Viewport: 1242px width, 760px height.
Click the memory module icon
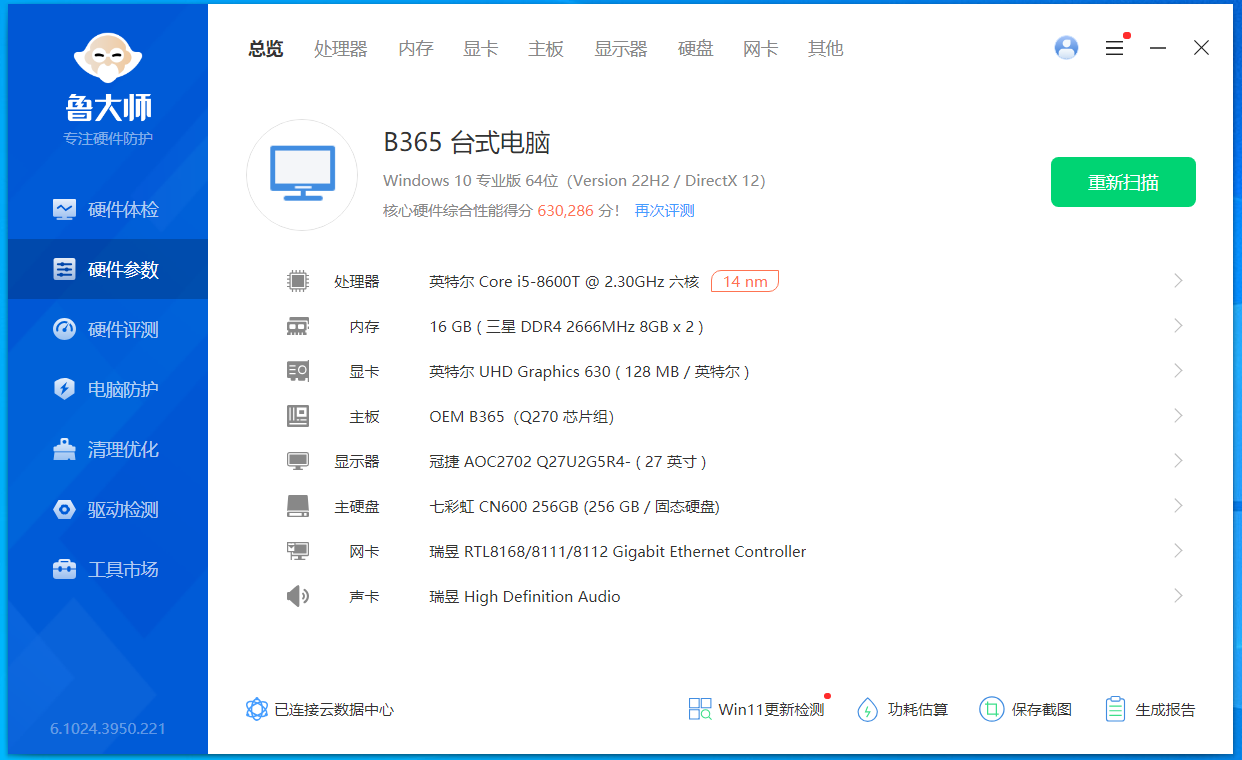[x=298, y=326]
